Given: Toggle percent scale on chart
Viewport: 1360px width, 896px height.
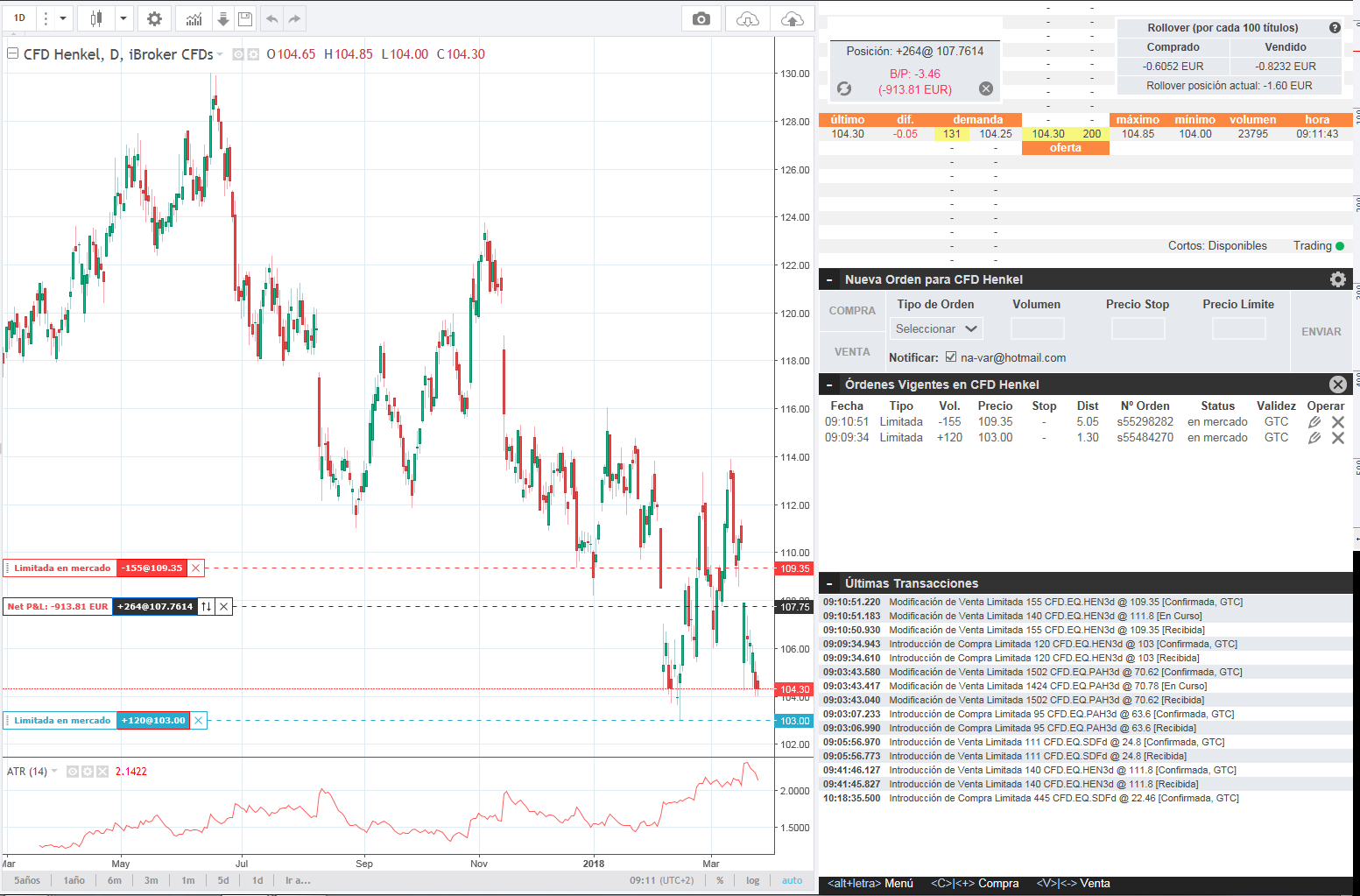Looking at the screenshot, I should (x=721, y=880).
